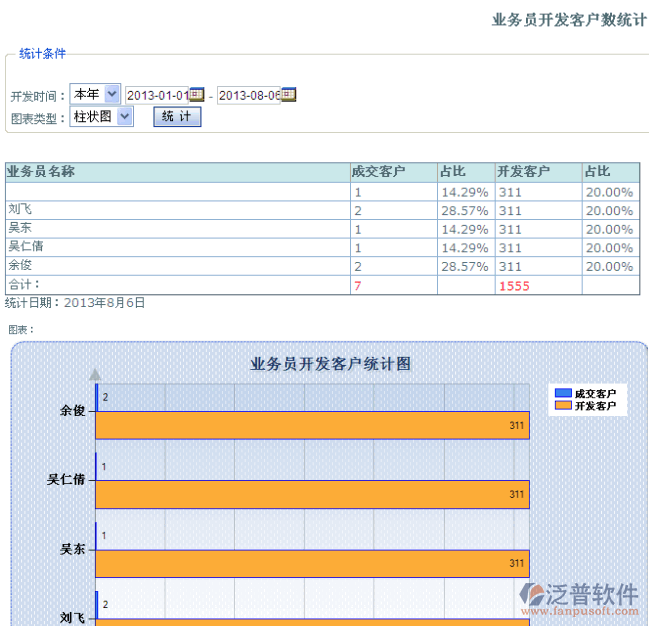The image size is (649, 627).
Task: Click the orange 开发客户 legend swatch
Action: (x=563, y=406)
